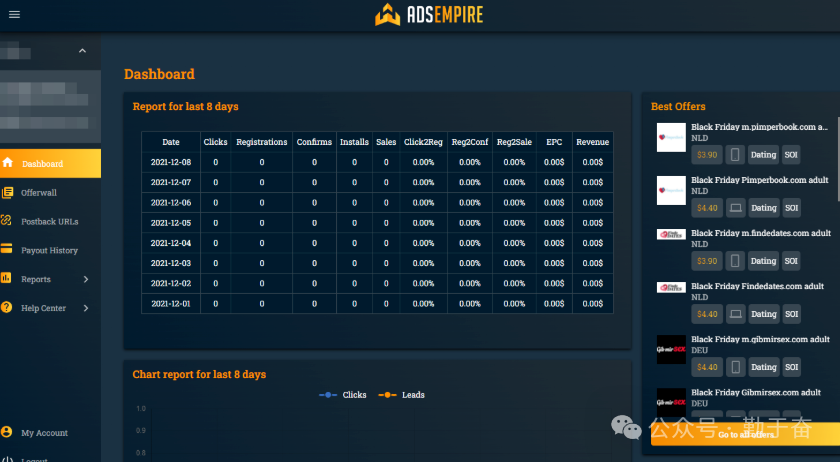Click desktop device icon for Findedates.com adult offer
Viewport: 840px width, 462px height.
coord(736,314)
